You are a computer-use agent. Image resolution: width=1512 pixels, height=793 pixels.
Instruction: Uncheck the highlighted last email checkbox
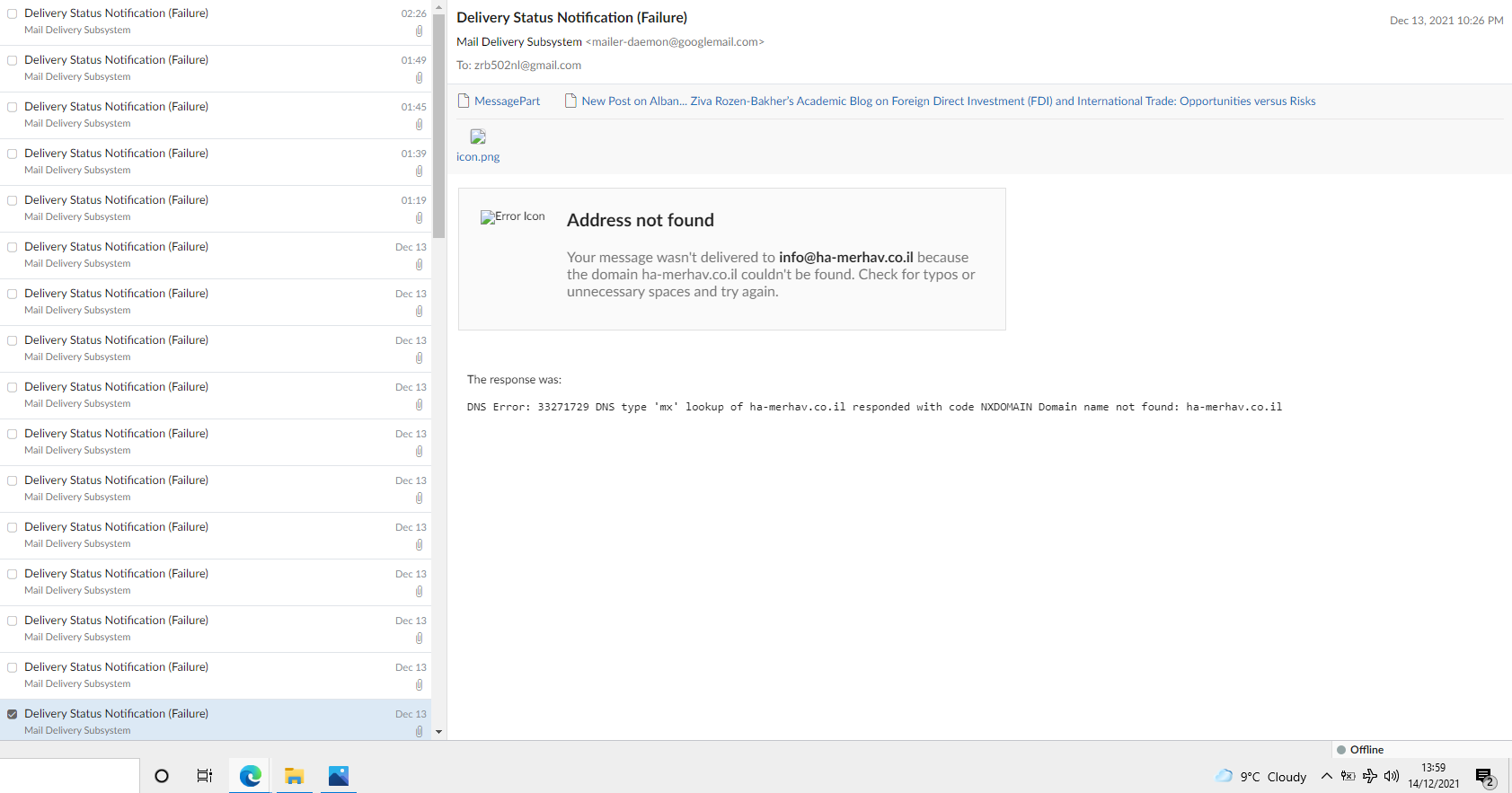[13, 714]
